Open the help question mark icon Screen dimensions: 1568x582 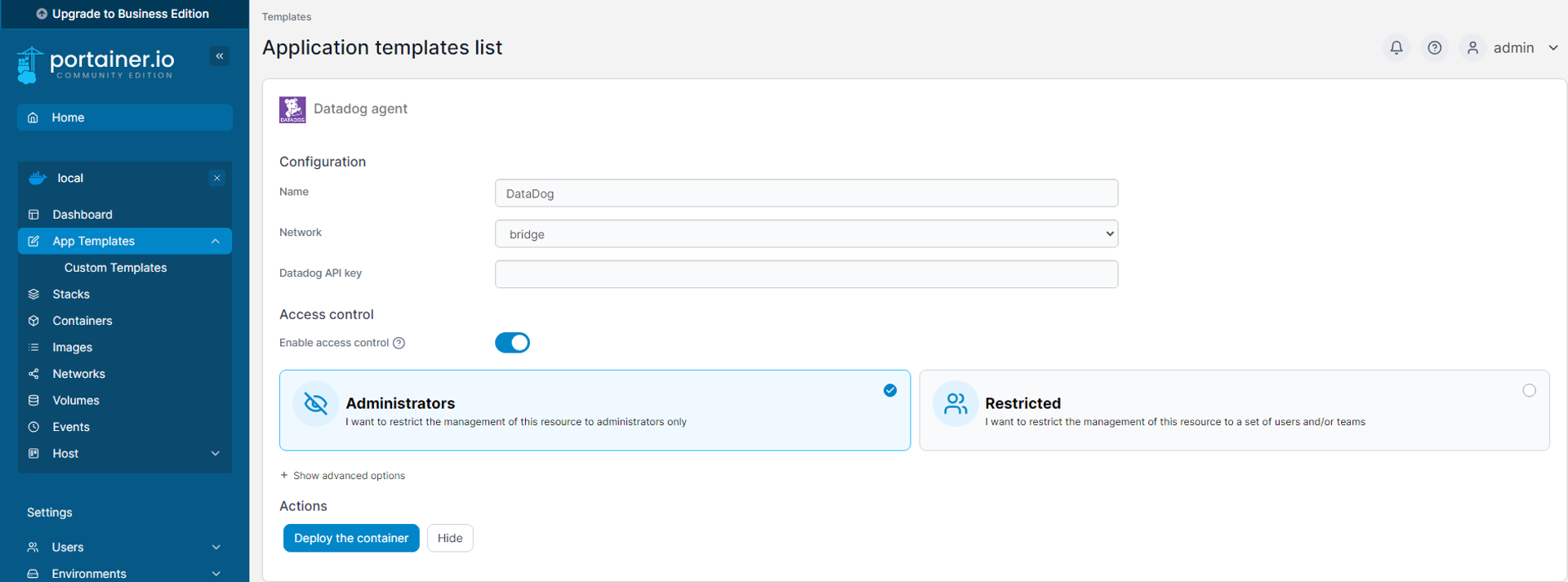coord(1434,48)
